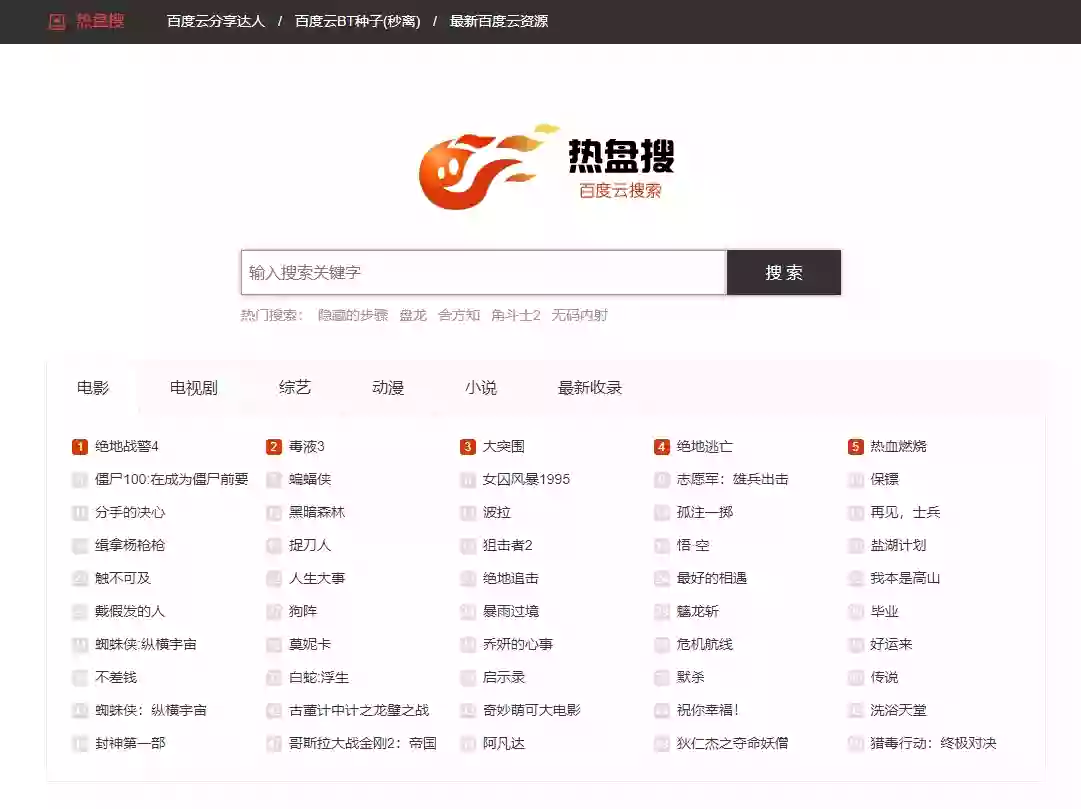Click the red number 1 badge beside 绝地战警4
This screenshot has width=1081, height=809.
pyautogui.click(x=79, y=446)
